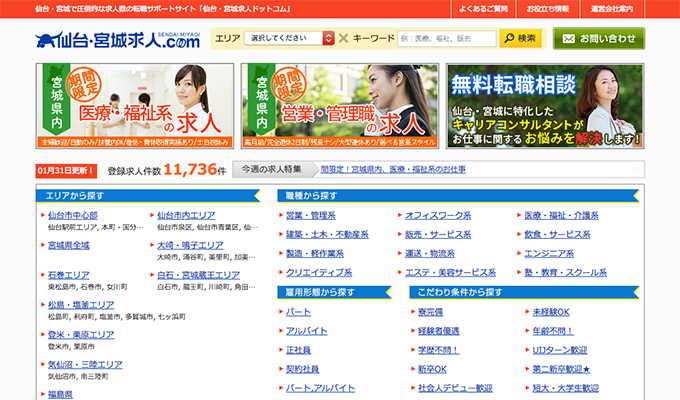This screenshot has width=680, height=400.
Task: Focus the キーワード search input field
Action: coord(447,38)
